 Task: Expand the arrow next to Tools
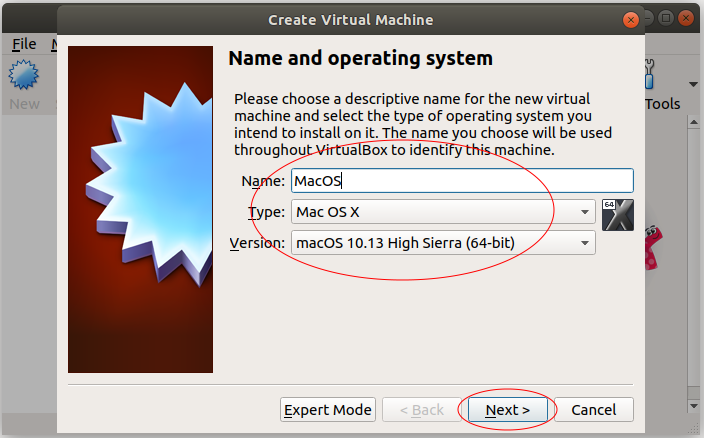point(693,84)
